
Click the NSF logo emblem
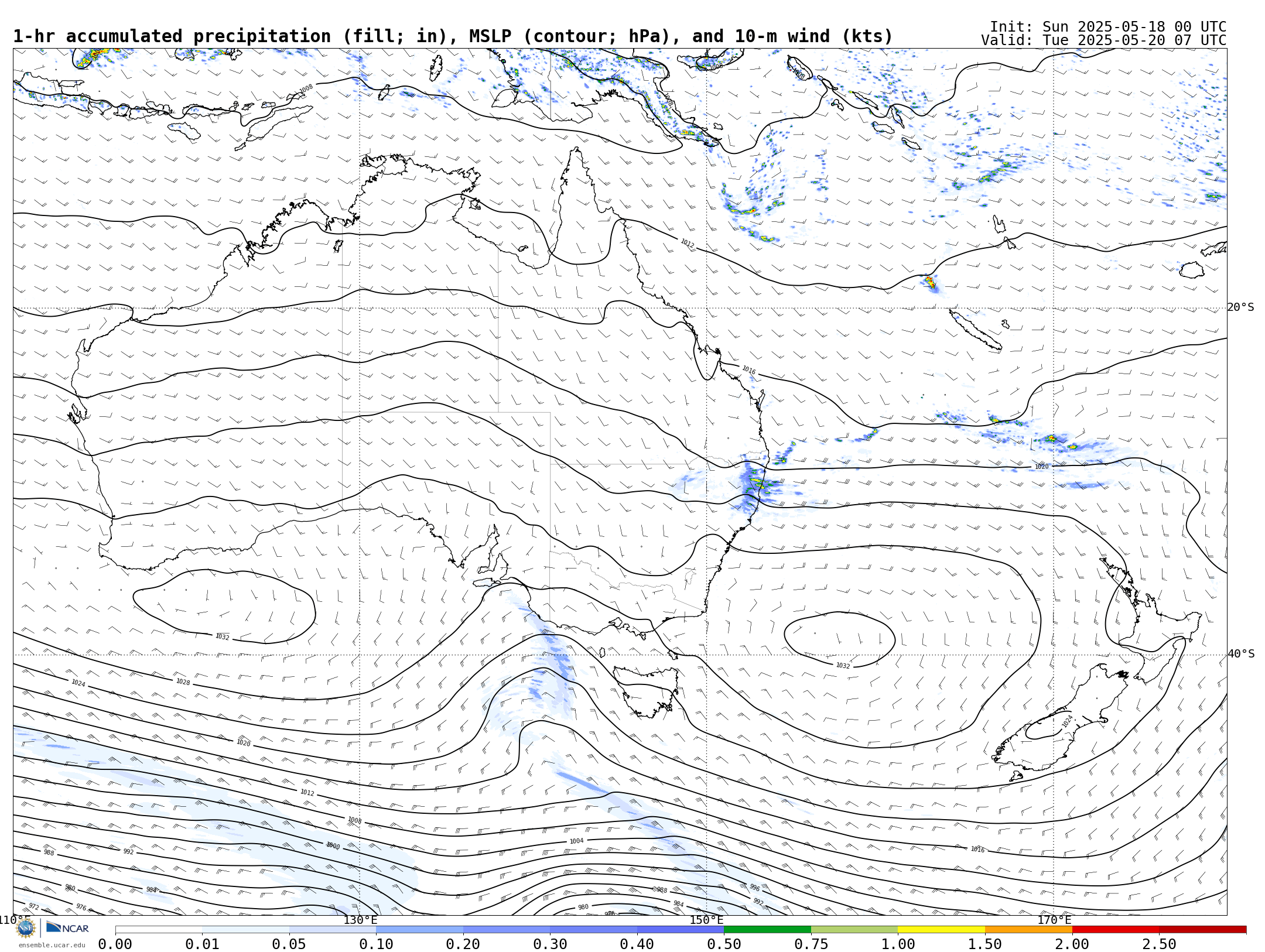[x=25, y=928]
